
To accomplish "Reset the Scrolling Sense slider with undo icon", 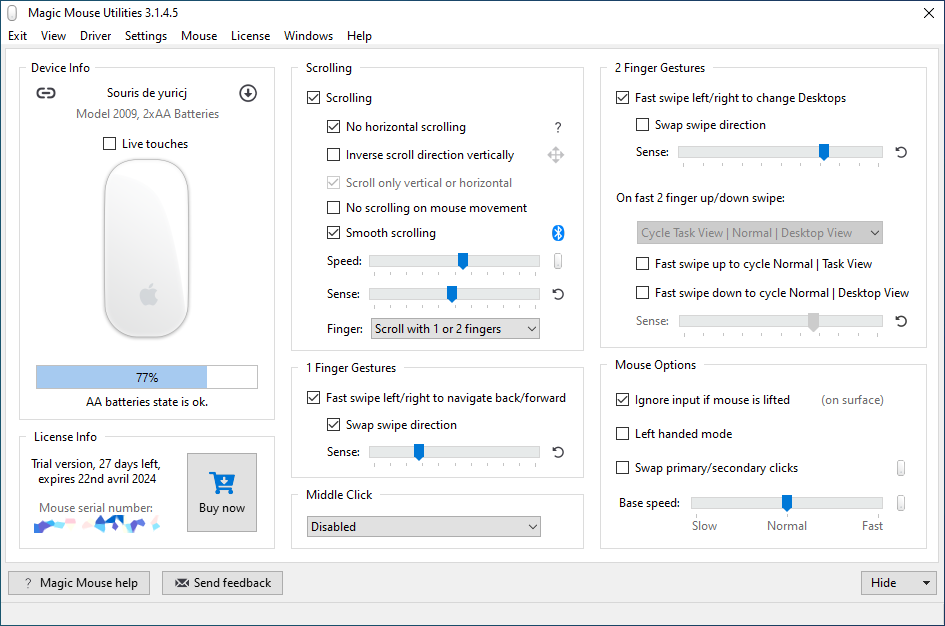I will (x=558, y=294).
